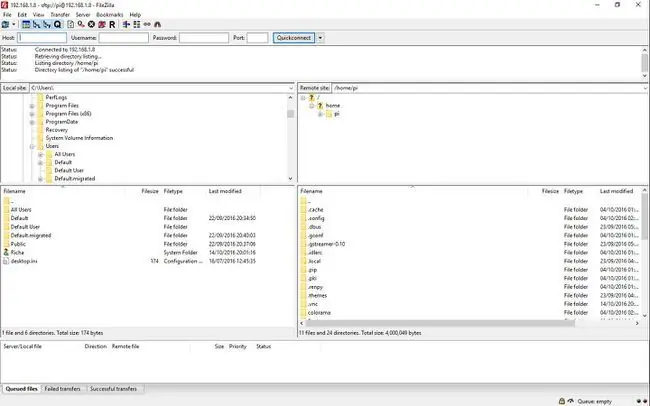Expand ProgramData tree node

click(32, 122)
